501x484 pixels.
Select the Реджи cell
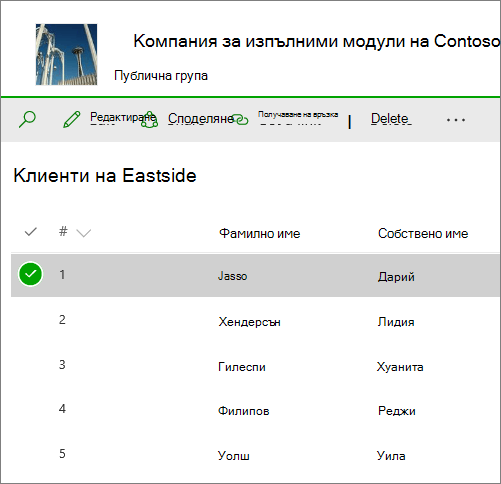pyautogui.click(x=397, y=411)
